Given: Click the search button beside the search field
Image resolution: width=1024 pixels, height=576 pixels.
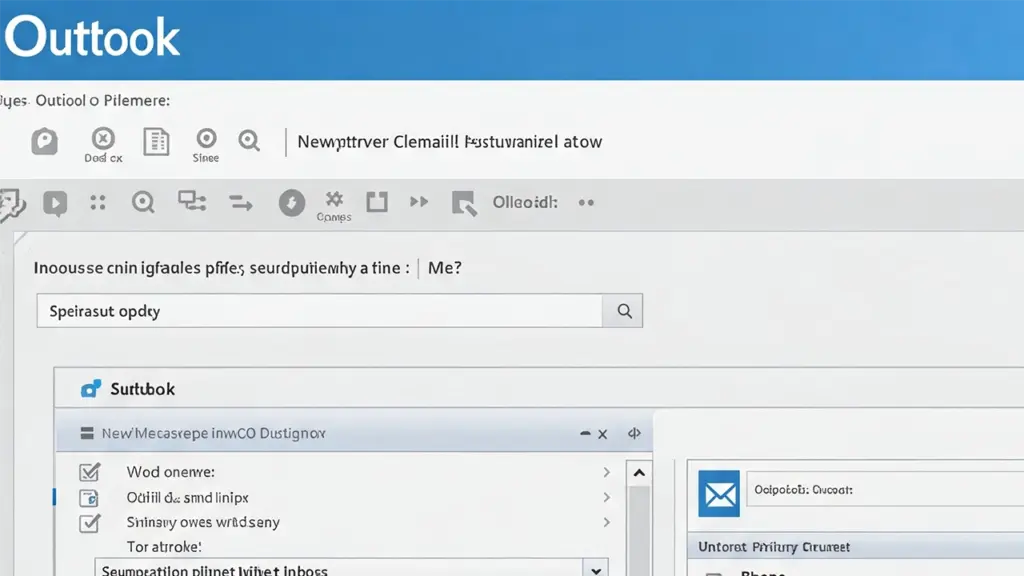Looking at the screenshot, I should (623, 311).
